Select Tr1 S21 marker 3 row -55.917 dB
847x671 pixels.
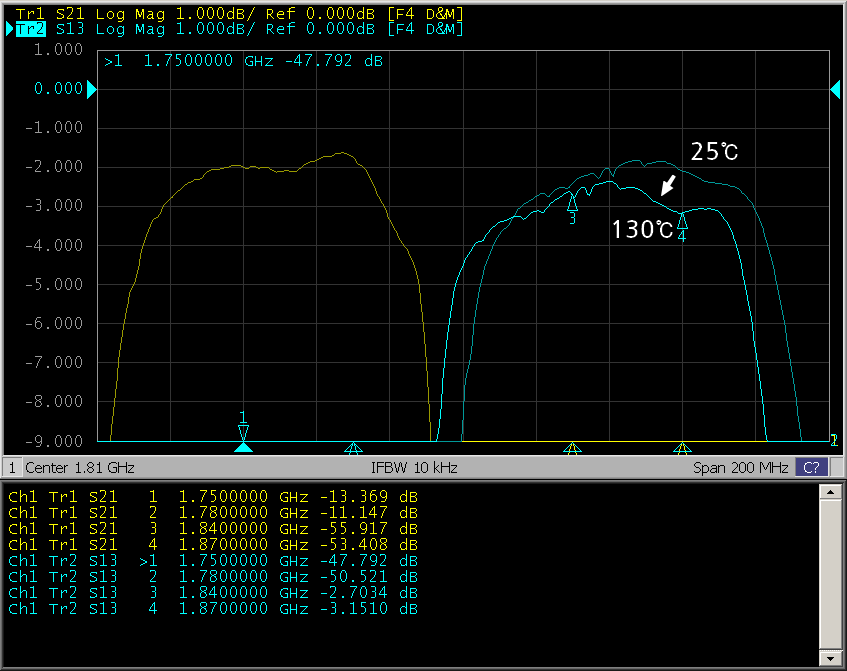pos(213,528)
